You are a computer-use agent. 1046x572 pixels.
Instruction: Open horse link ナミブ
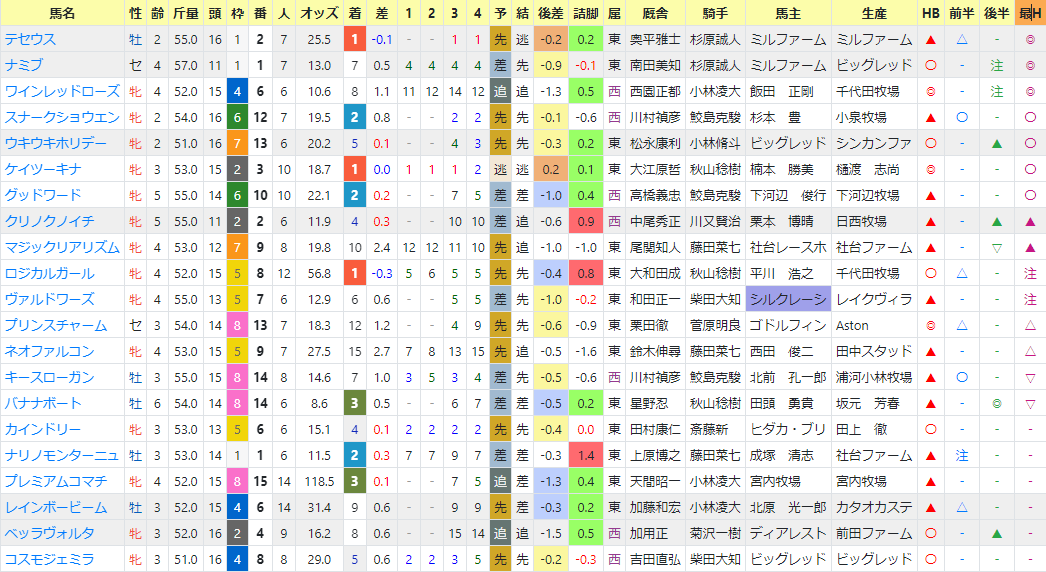[23, 65]
